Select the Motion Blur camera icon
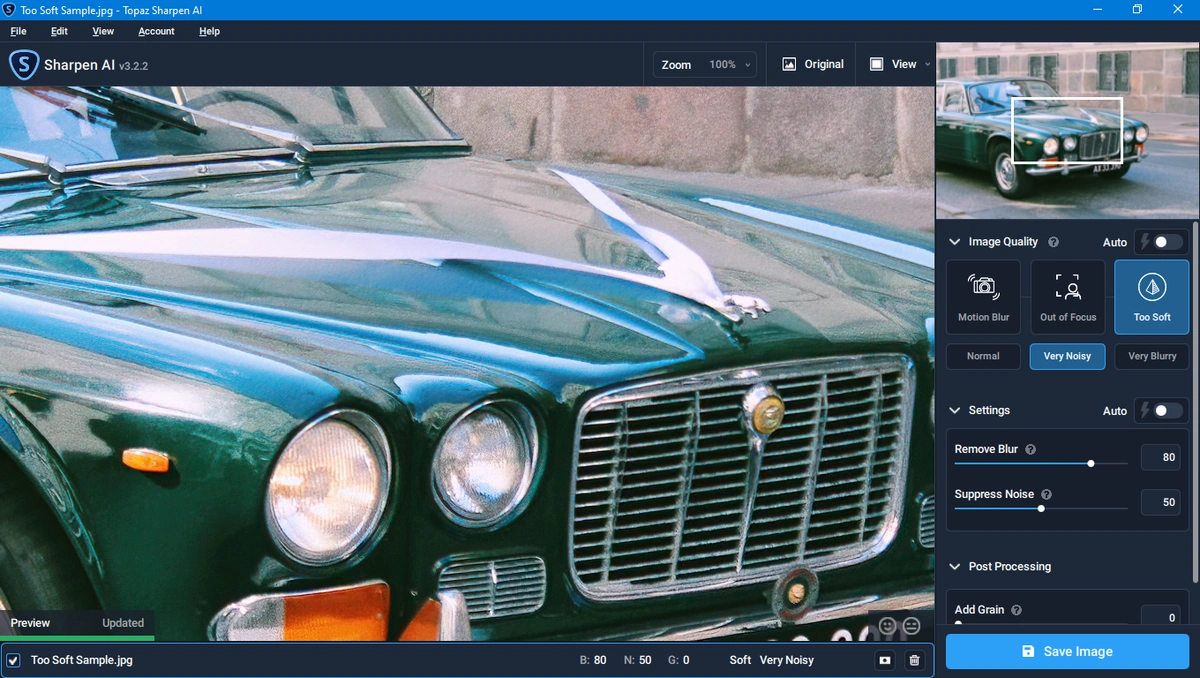This screenshot has height=678, width=1200. point(983,288)
